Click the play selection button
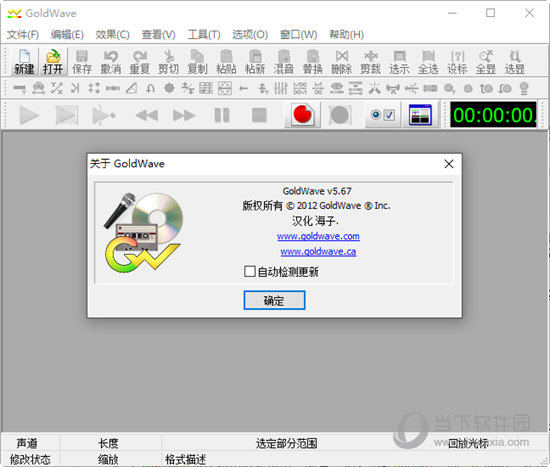 (67, 115)
